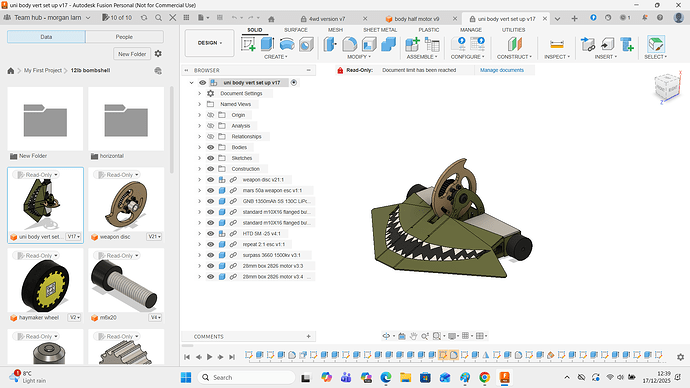
Task: Switch to the SHEET METAL tab
Action: pos(380,30)
